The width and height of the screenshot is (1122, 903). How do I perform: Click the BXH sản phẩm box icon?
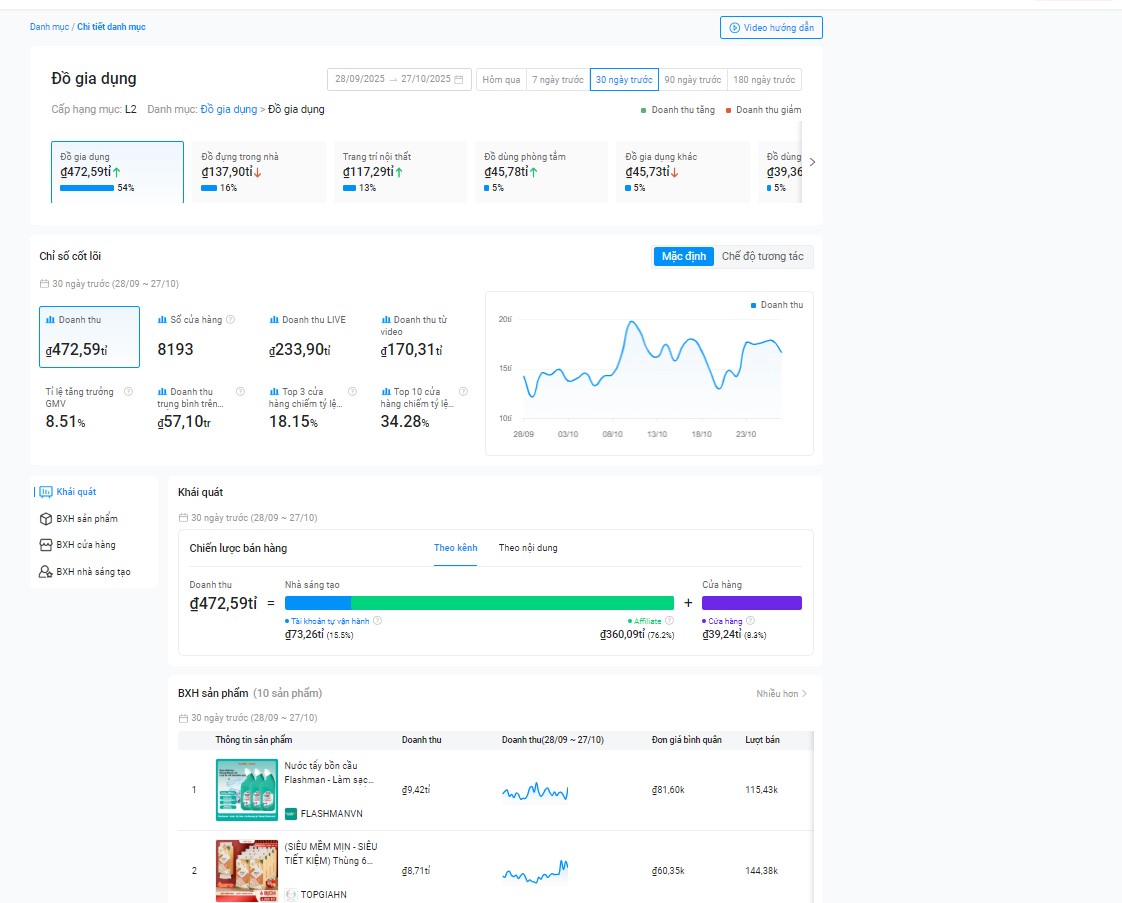tap(45, 519)
